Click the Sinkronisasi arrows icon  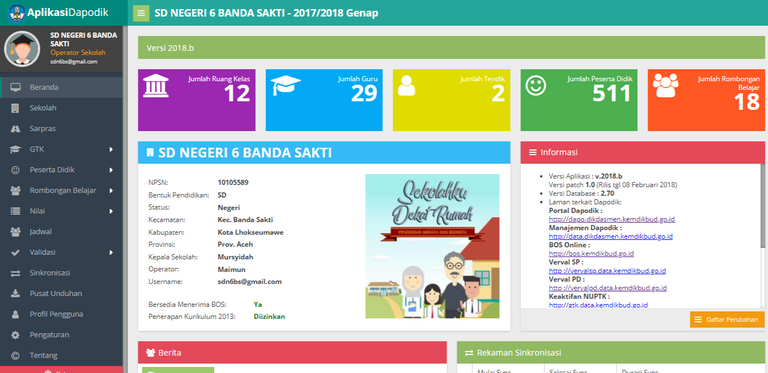(16, 273)
